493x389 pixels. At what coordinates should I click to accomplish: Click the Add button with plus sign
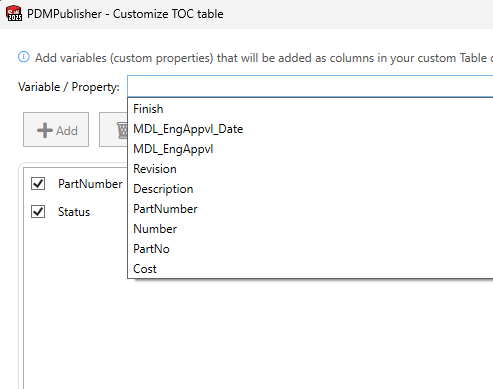click(x=56, y=130)
